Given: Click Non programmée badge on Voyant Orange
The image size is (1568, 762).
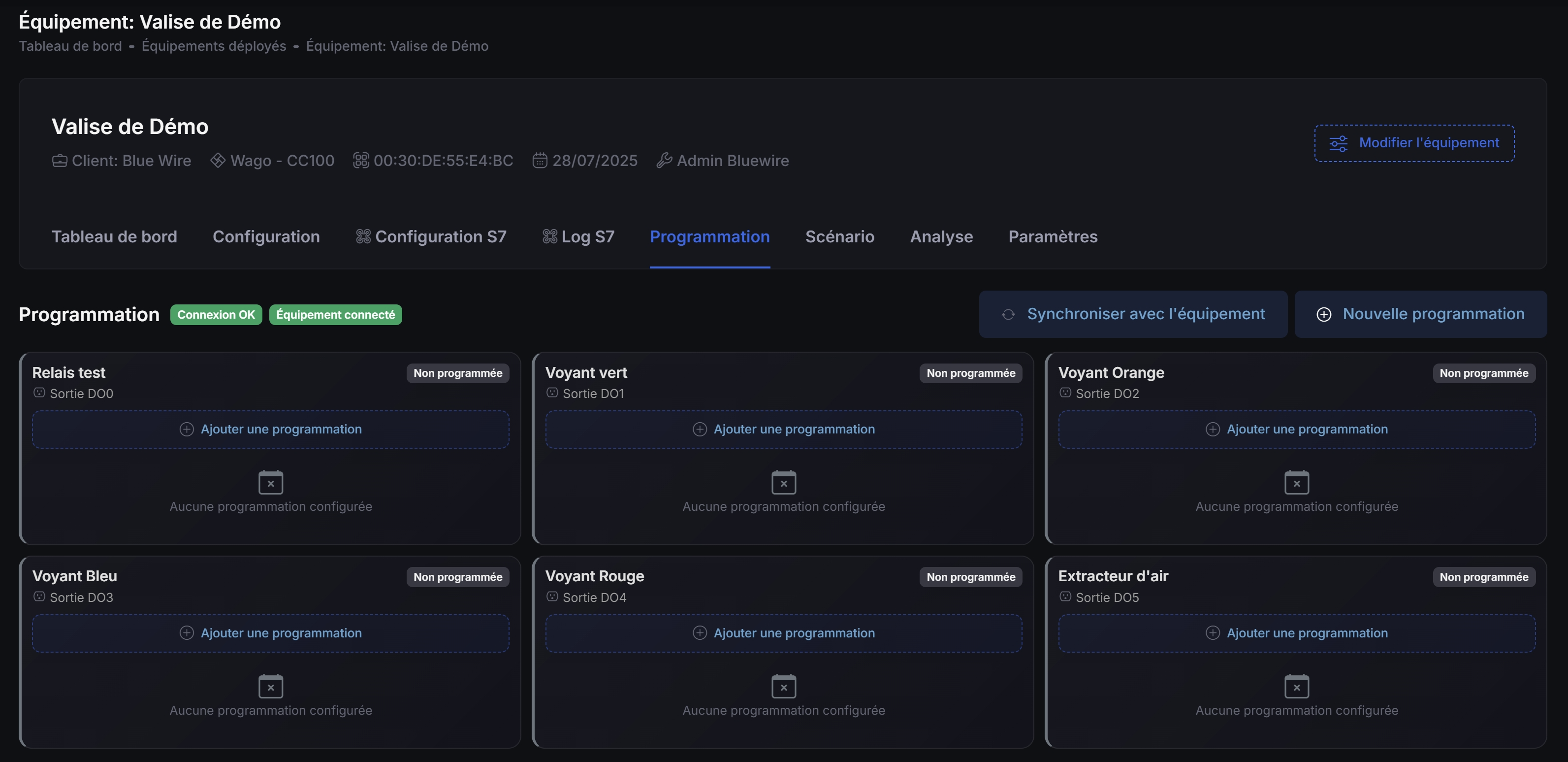Looking at the screenshot, I should coord(1483,373).
